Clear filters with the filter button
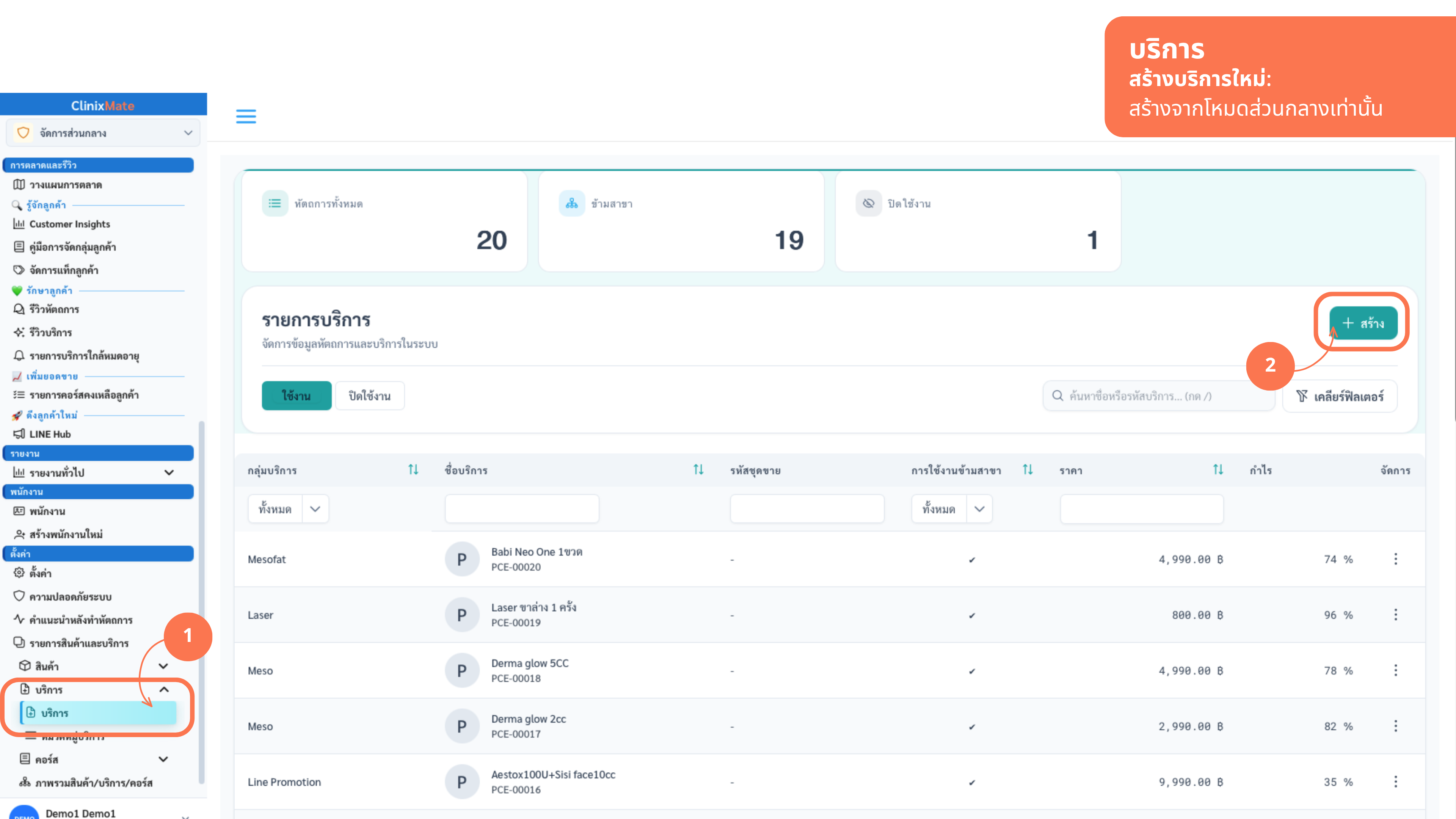 coord(1340,396)
